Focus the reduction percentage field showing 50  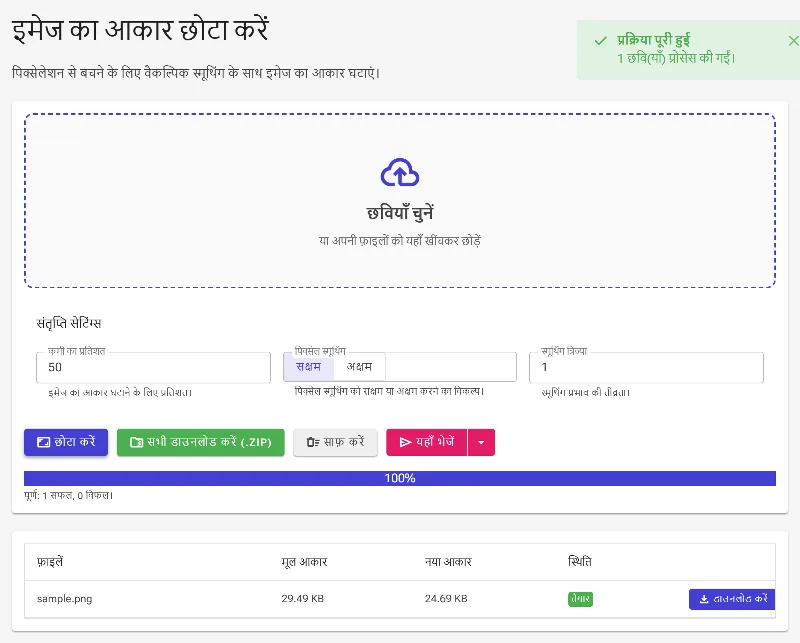(x=153, y=367)
